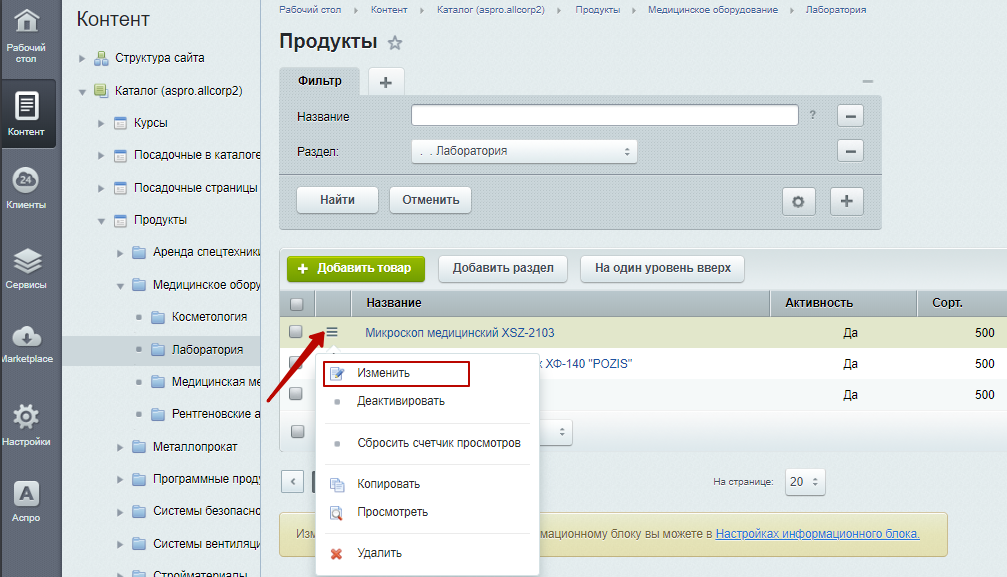Open the Рабочий стол sidebar section

(x=26, y=35)
